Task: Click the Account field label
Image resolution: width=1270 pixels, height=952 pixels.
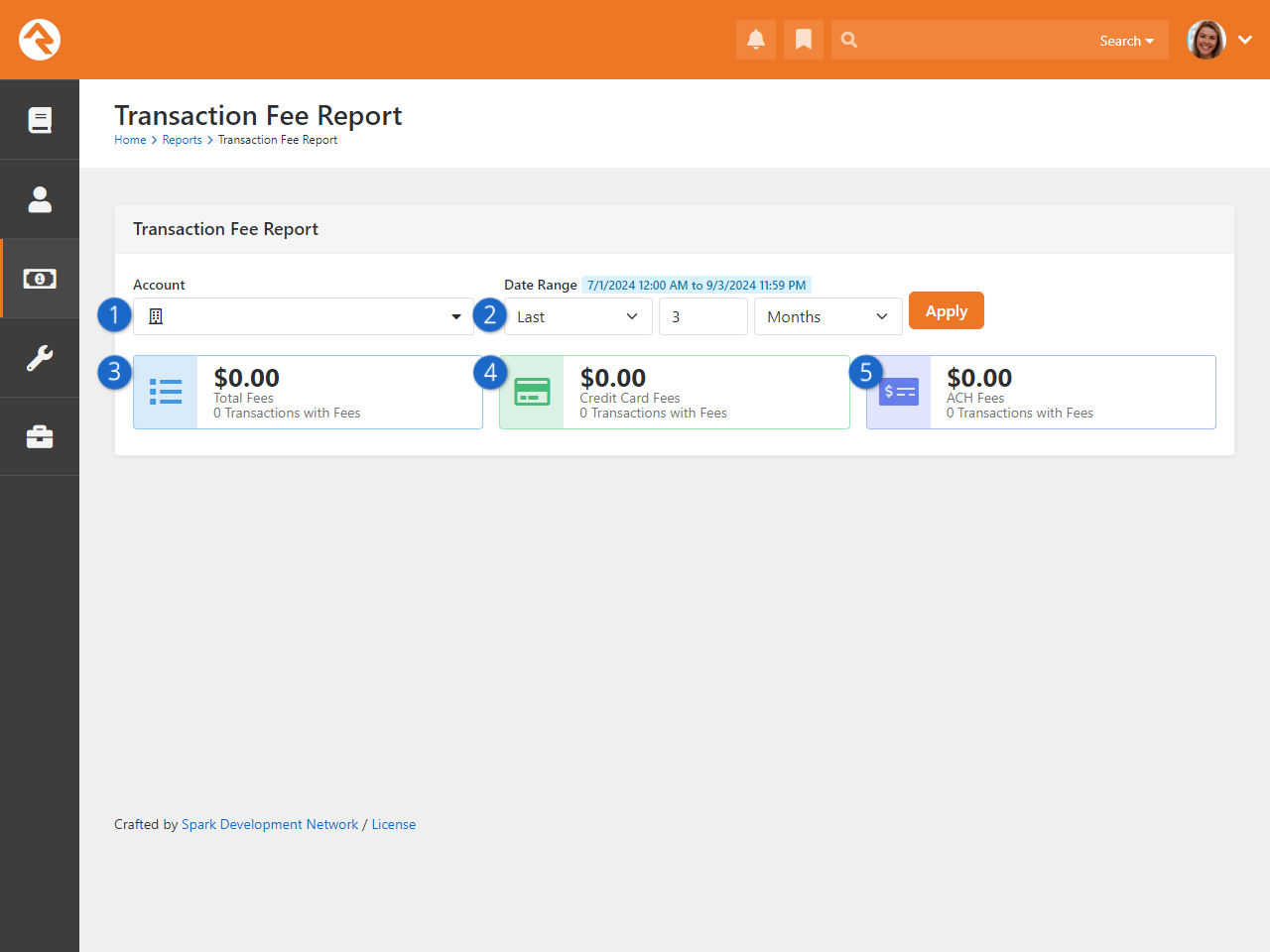Action: pyautogui.click(x=159, y=285)
